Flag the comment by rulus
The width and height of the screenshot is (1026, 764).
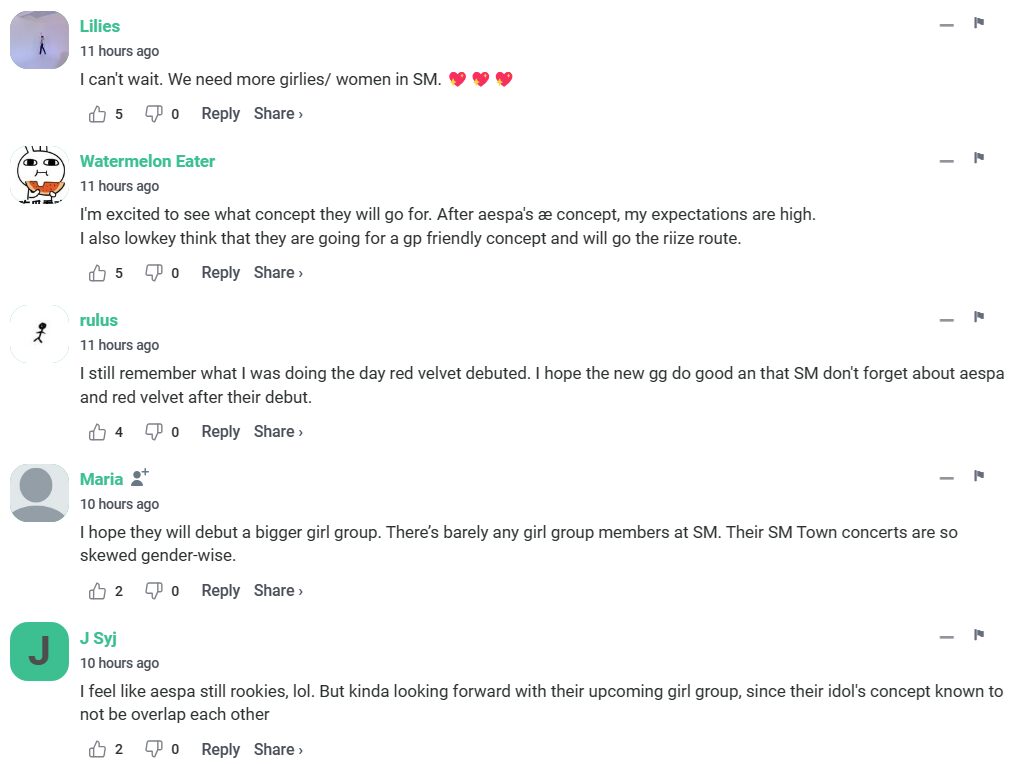979,318
